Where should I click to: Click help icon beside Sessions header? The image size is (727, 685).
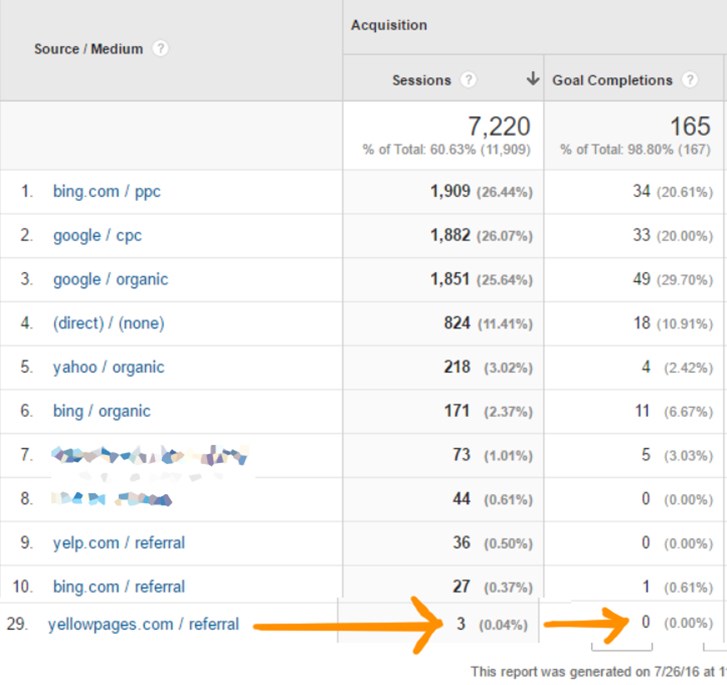pos(468,80)
